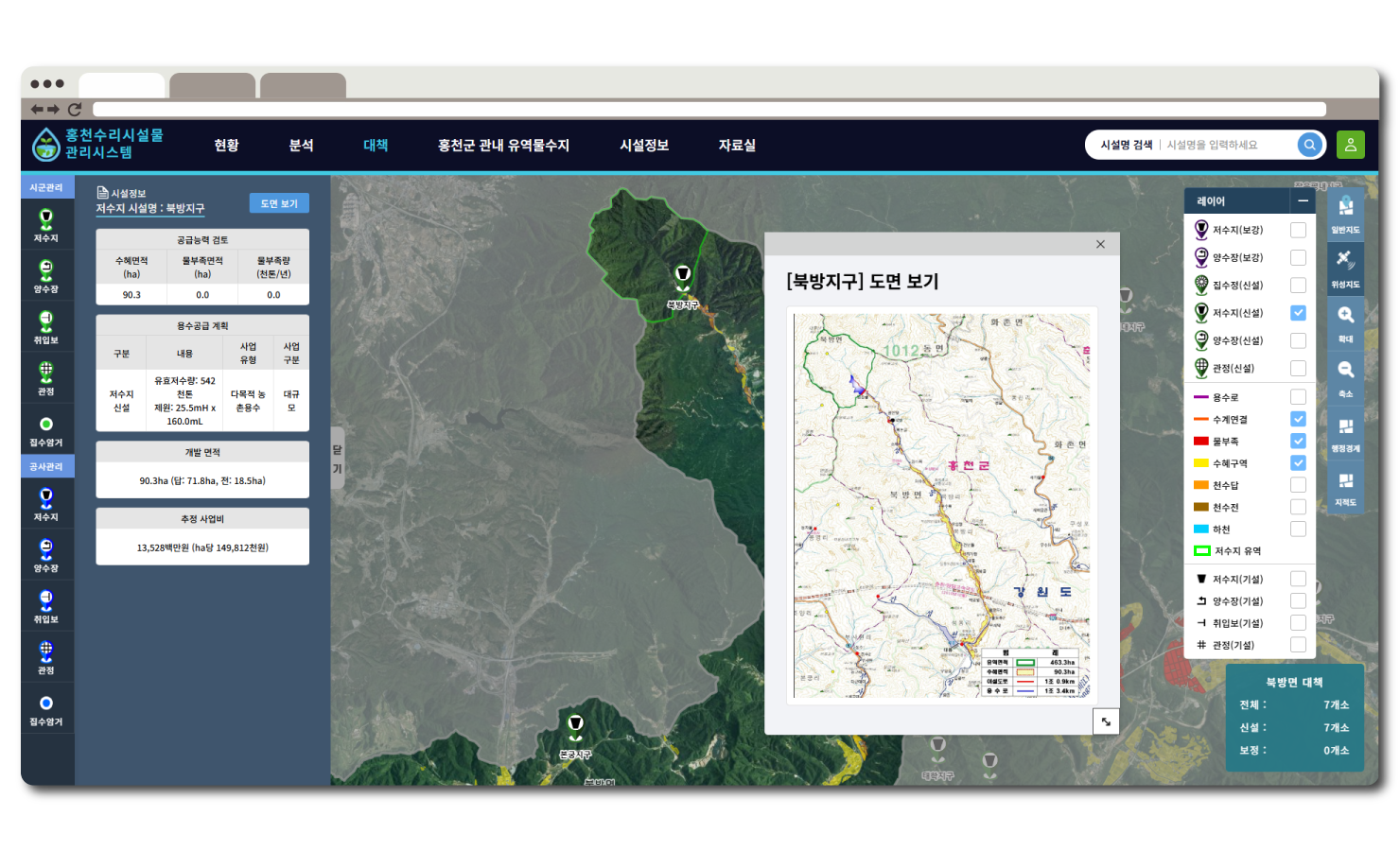Viewport: 1400px width, 851px height.
Task: Collapse the side info panel with 닫기 tab
Action: (x=337, y=459)
